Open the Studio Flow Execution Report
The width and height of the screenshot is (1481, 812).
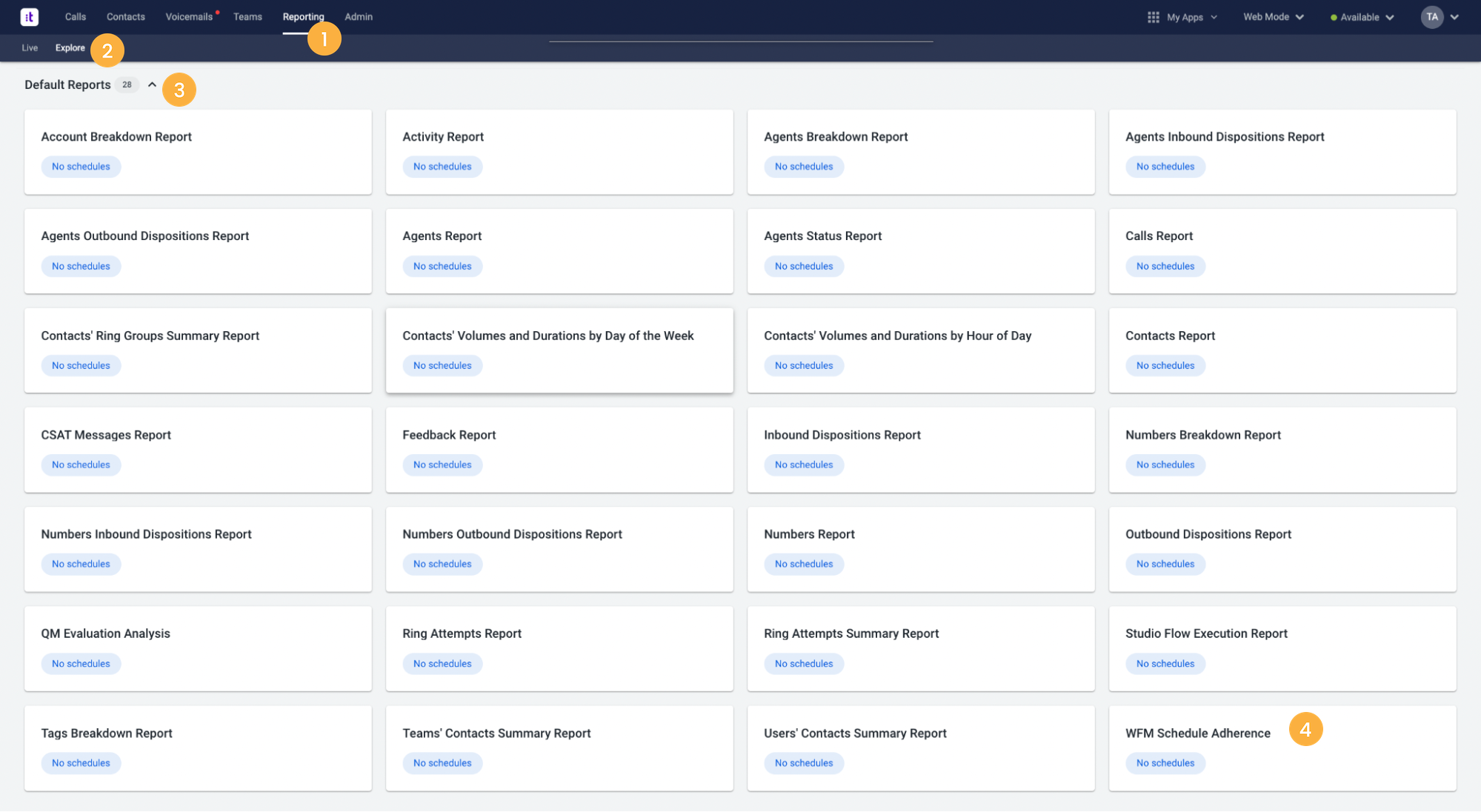pos(1206,633)
